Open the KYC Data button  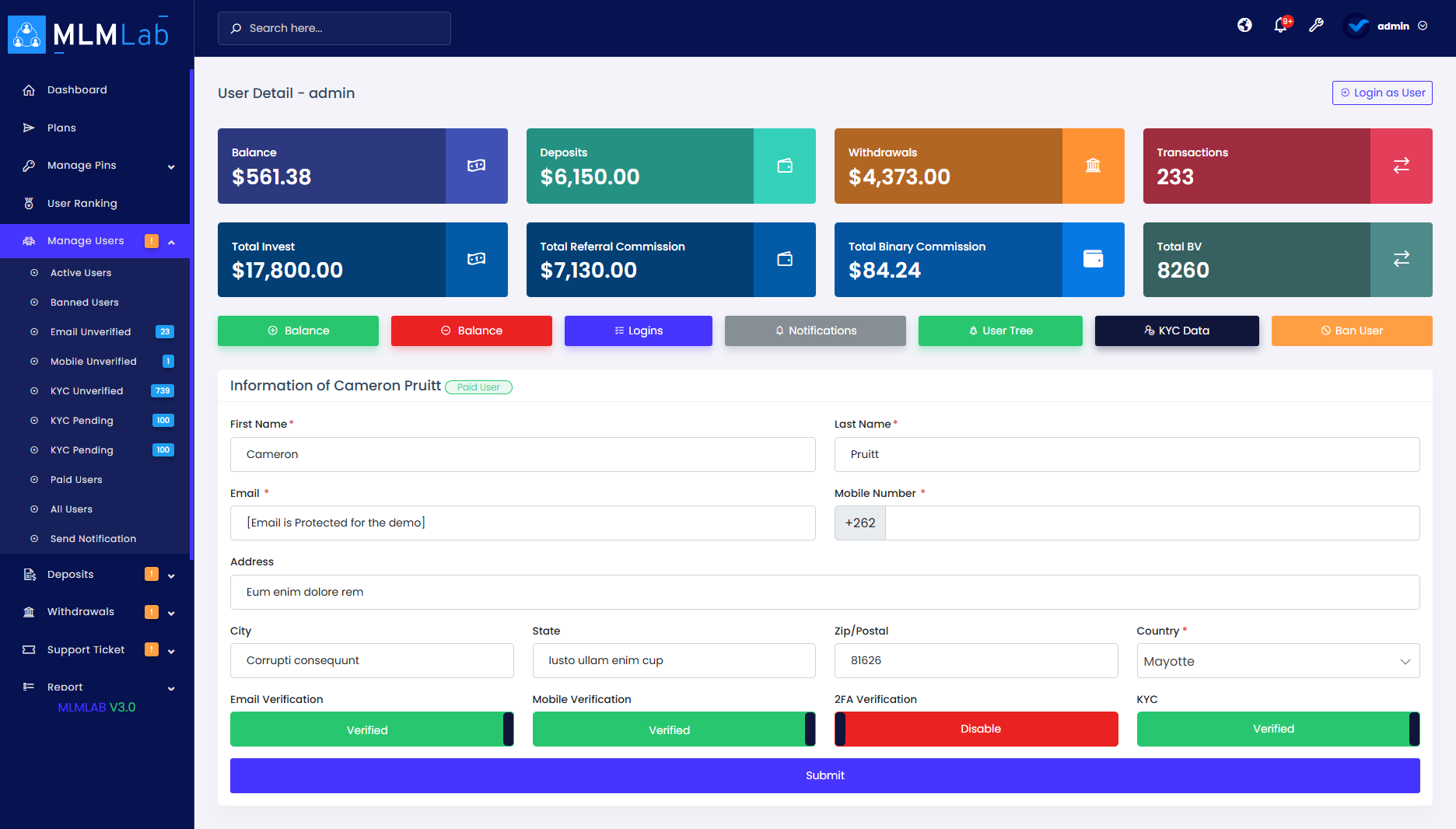[1177, 331]
